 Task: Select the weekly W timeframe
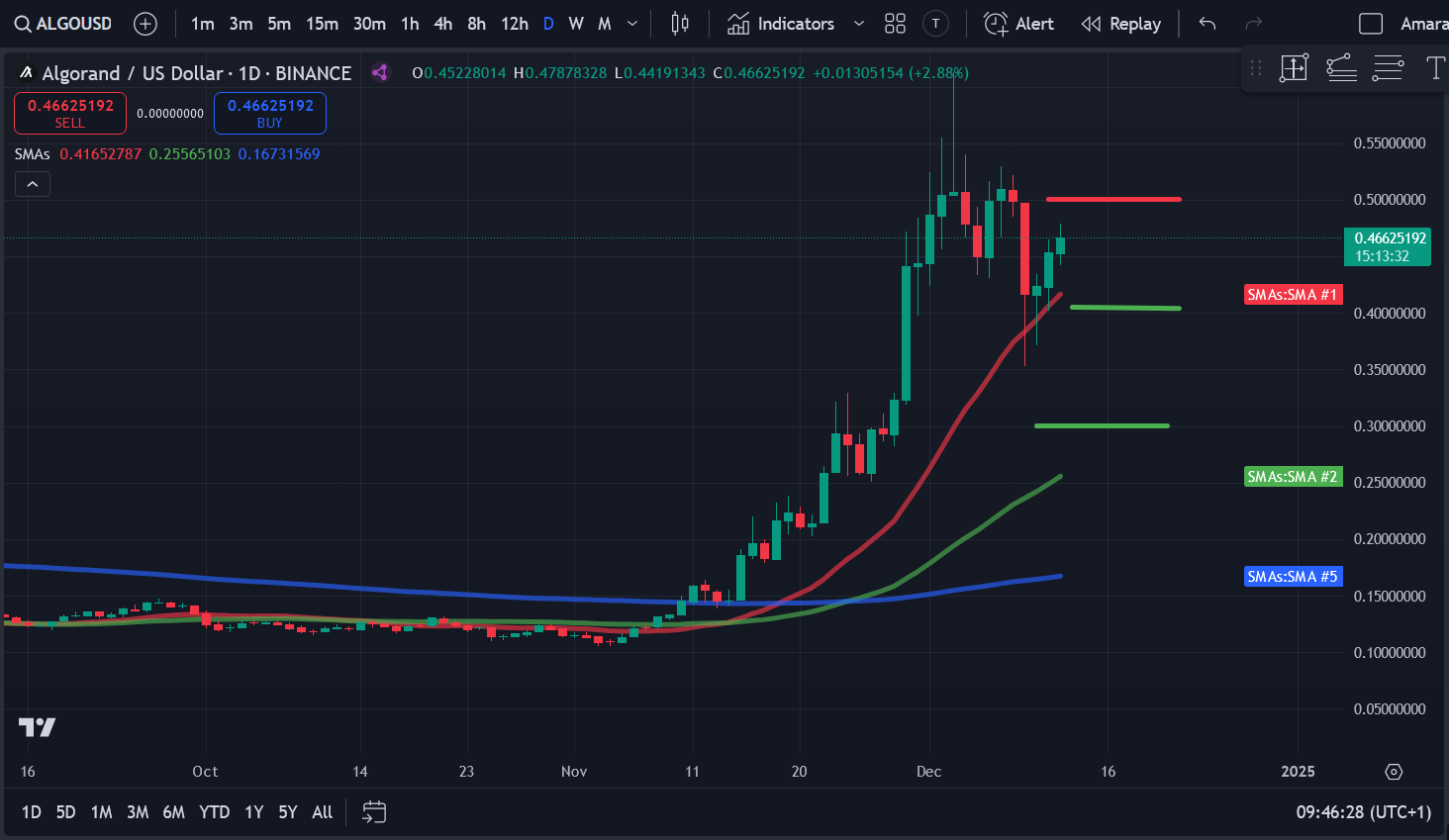point(576,24)
